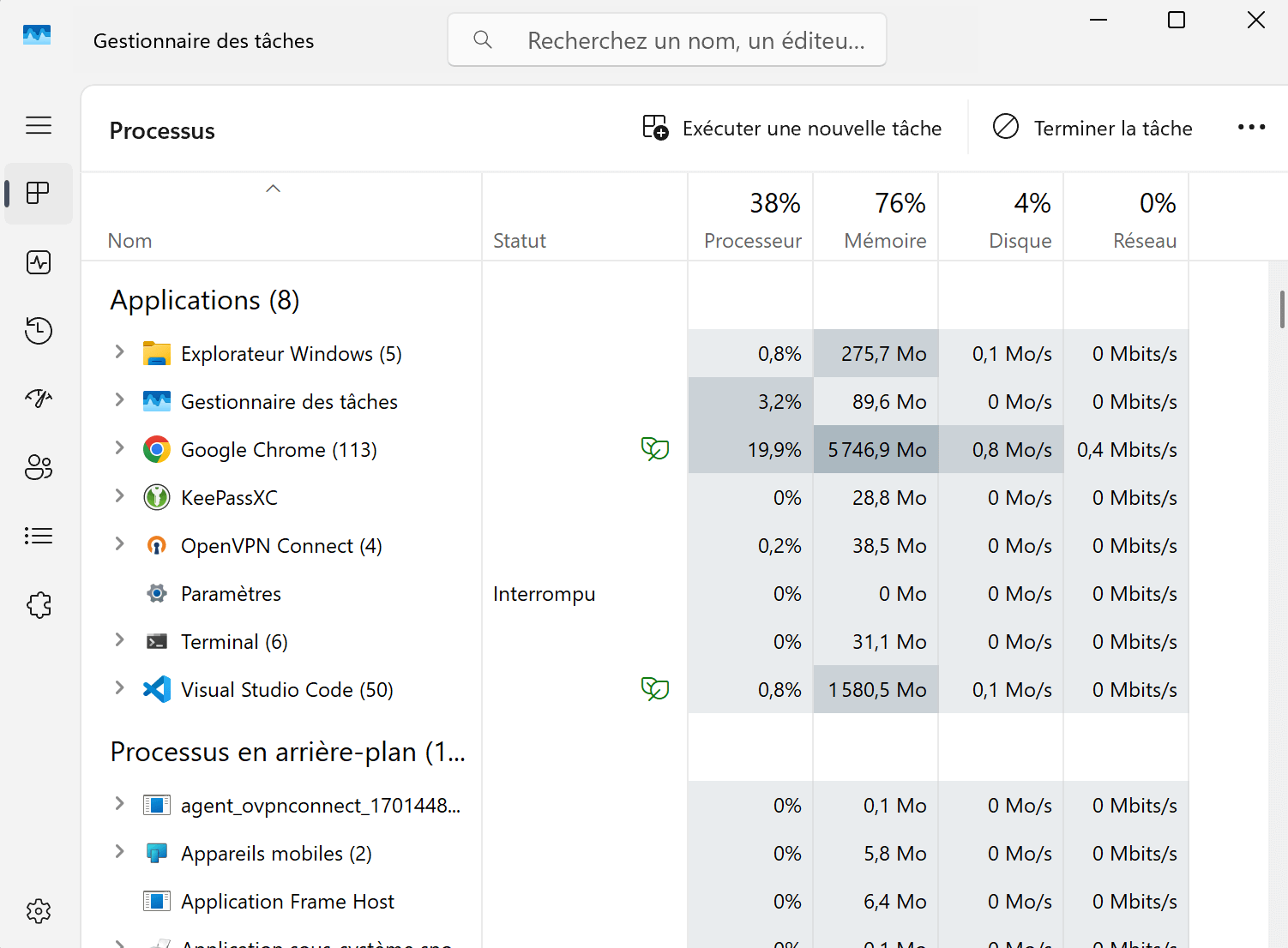The height and width of the screenshot is (948, 1288).
Task: Expand the OpenVPN Connect group
Action: pyautogui.click(x=120, y=544)
